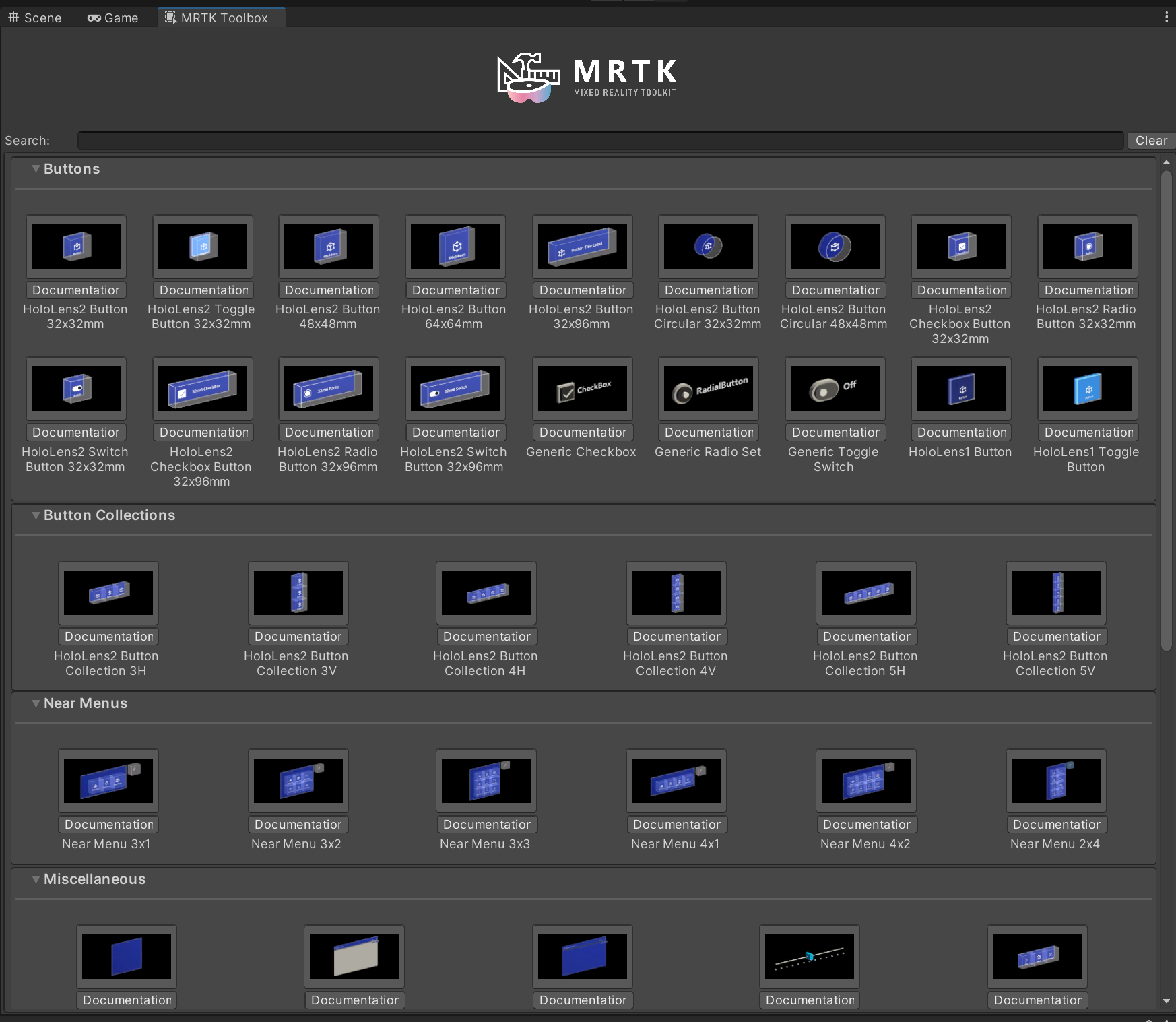Open Documentation for Near Menu 3x3
Image resolution: width=1176 pixels, height=1022 pixels.
click(486, 825)
